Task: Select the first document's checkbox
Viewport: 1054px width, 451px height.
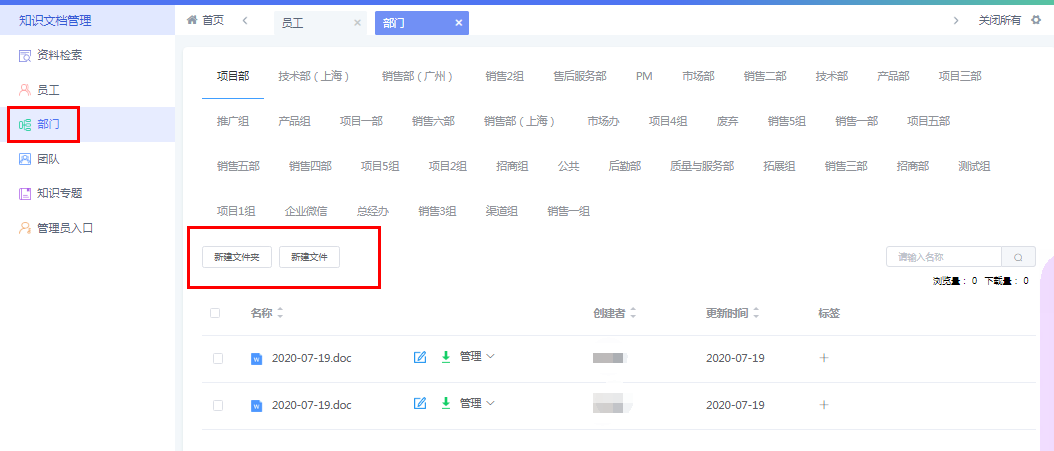Action: [218, 358]
